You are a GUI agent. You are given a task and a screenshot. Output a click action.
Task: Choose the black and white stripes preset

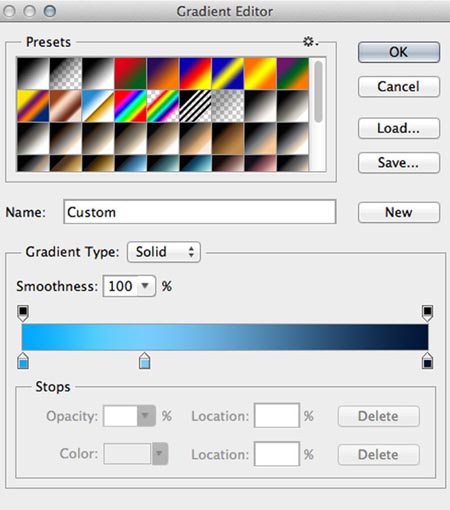click(x=195, y=106)
